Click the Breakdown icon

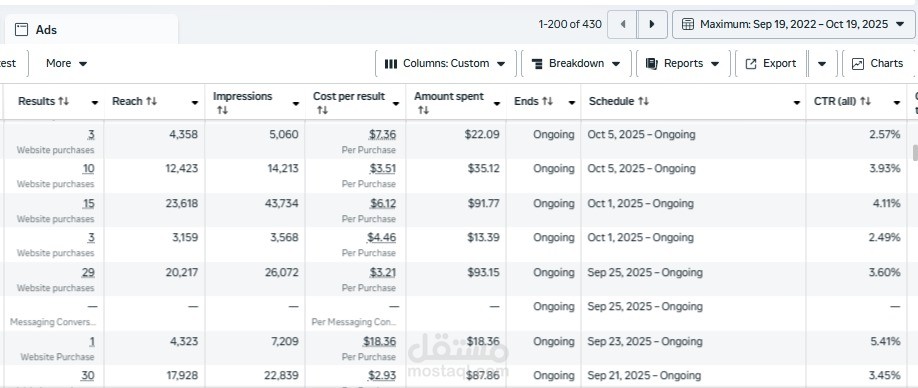point(537,64)
